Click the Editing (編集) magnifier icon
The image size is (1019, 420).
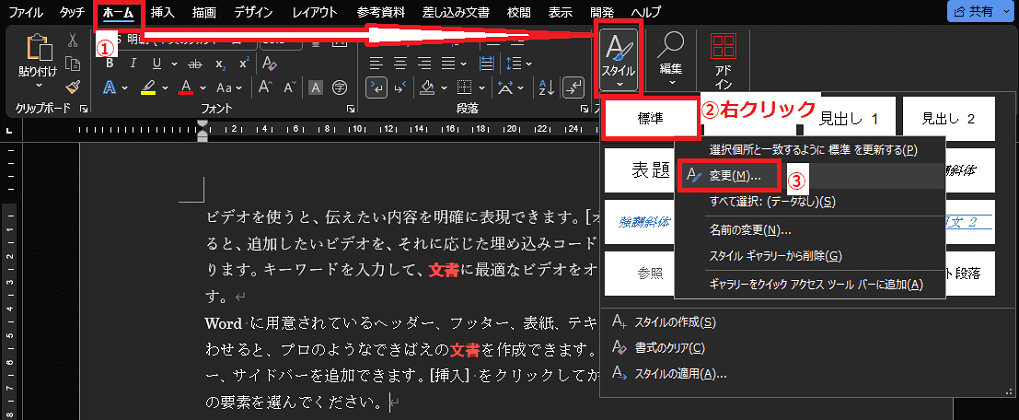coord(670,50)
